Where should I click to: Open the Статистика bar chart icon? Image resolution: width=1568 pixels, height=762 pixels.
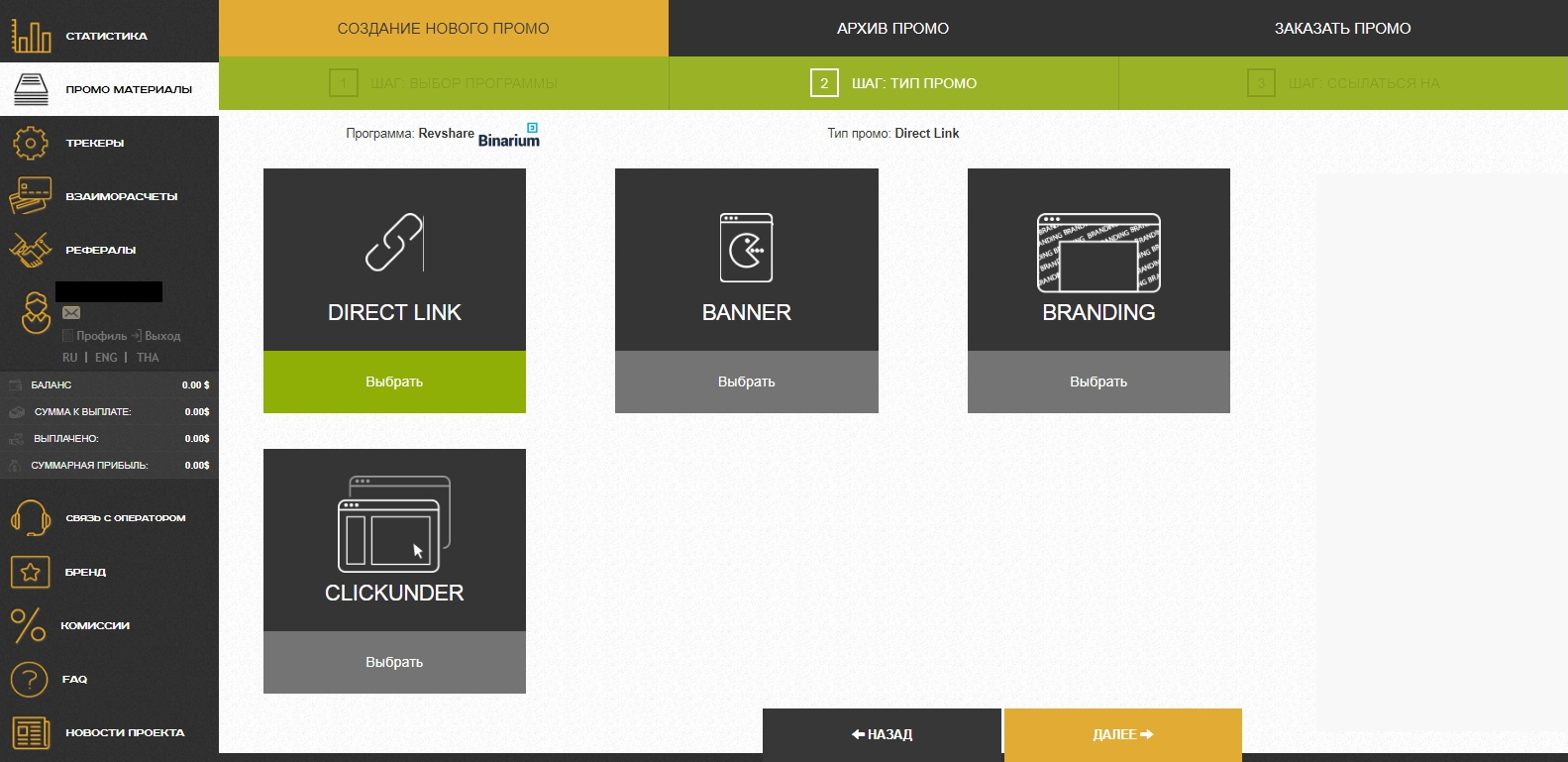pyautogui.click(x=31, y=36)
